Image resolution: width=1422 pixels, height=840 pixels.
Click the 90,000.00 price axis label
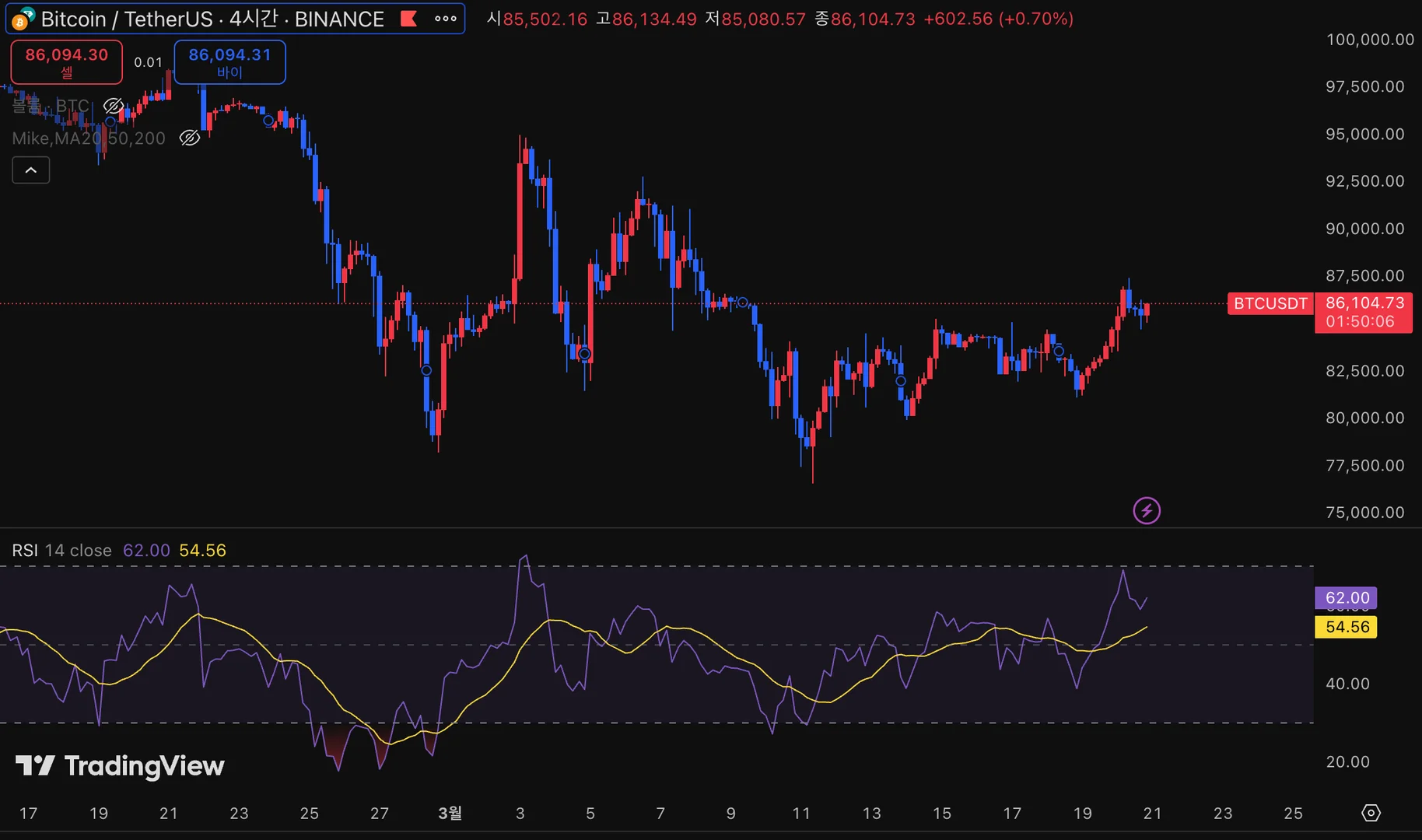tap(1365, 229)
